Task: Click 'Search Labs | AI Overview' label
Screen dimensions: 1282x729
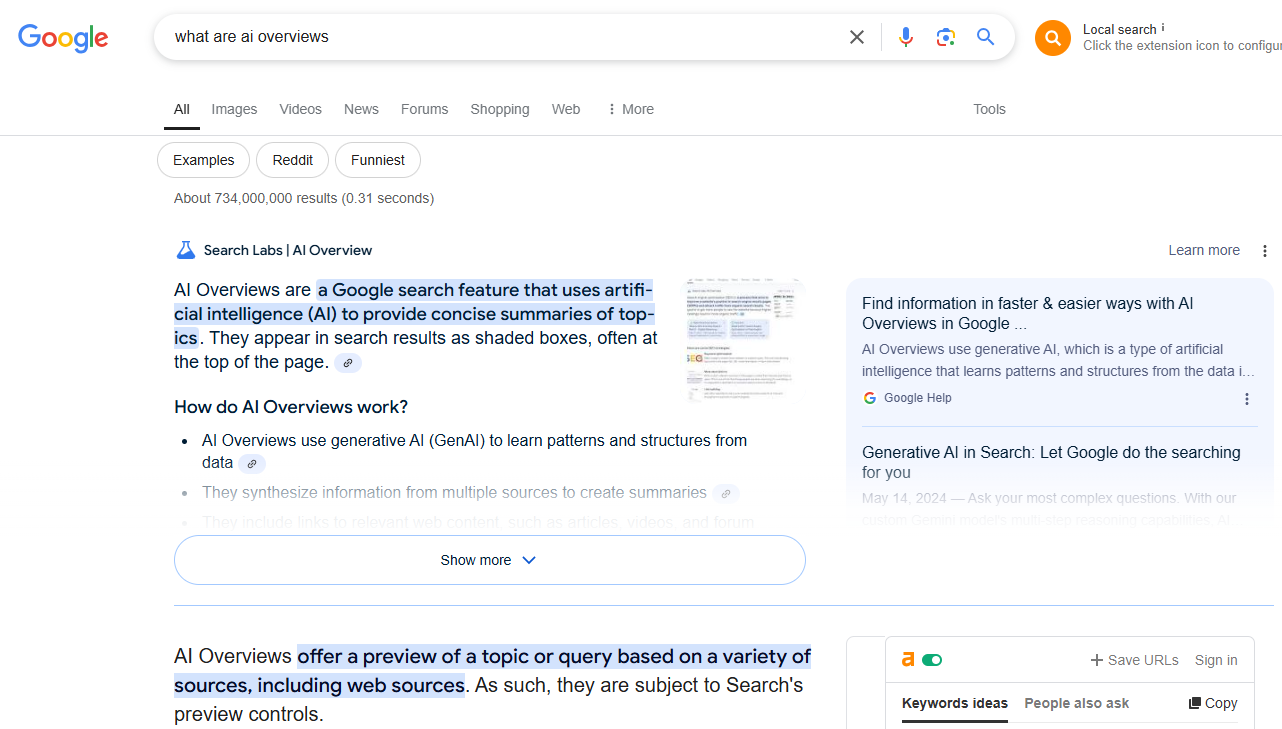Action: click(288, 250)
